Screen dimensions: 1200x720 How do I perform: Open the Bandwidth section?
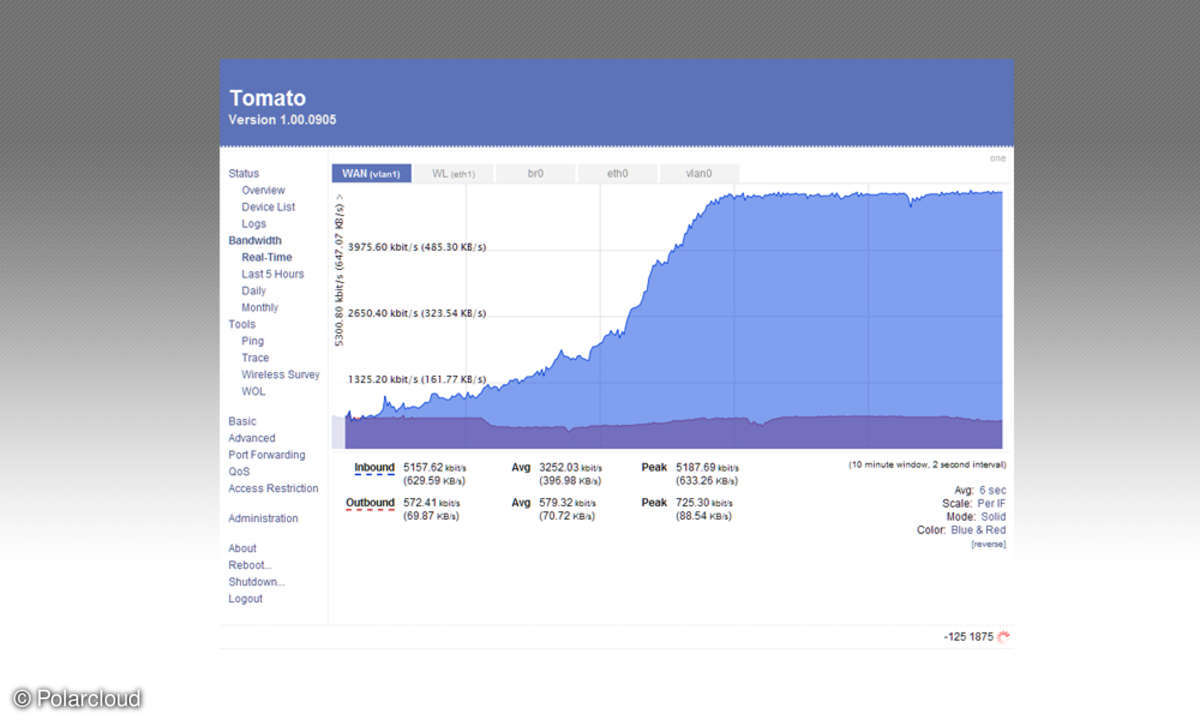pyautogui.click(x=255, y=240)
